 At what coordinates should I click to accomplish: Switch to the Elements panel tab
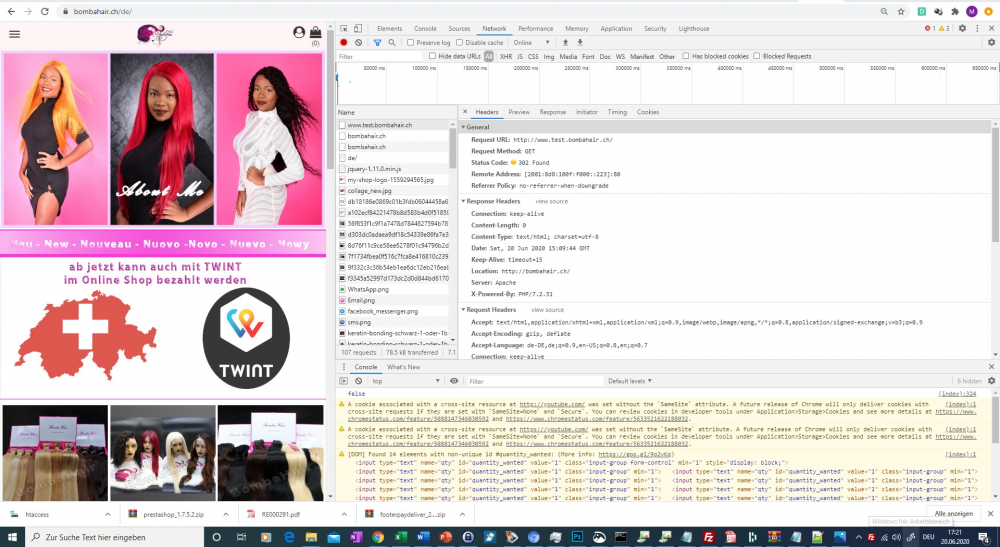(389, 29)
